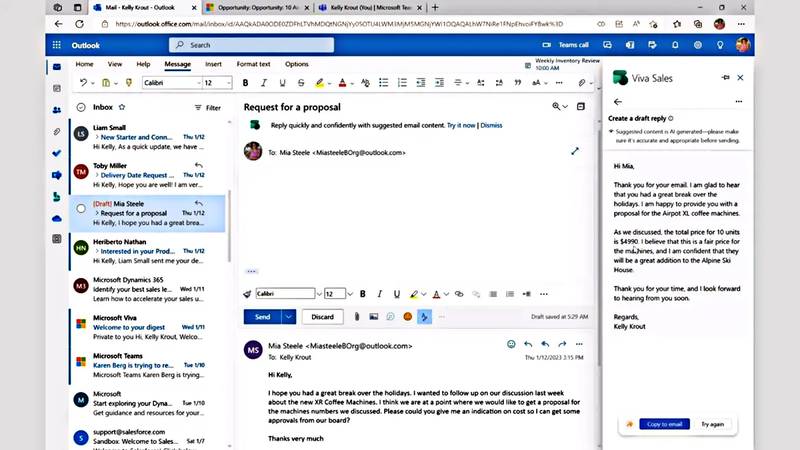The height and width of the screenshot is (450, 800).
Task: Open the Insert ribbon tab
Action: pos(213,64)
